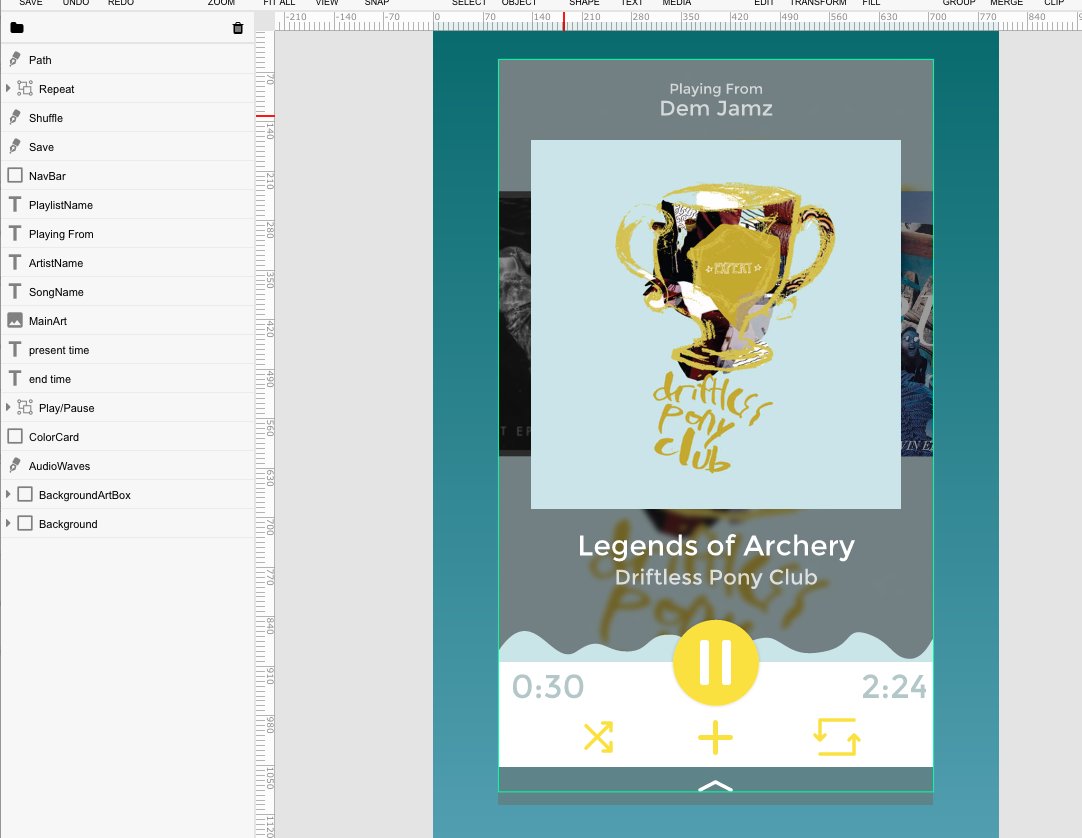Click the SAVE toolbar button
1082x838 pixels.
30,3
